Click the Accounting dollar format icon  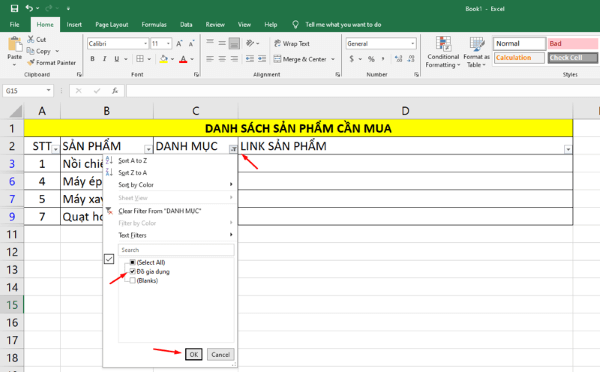coord(352,59)
